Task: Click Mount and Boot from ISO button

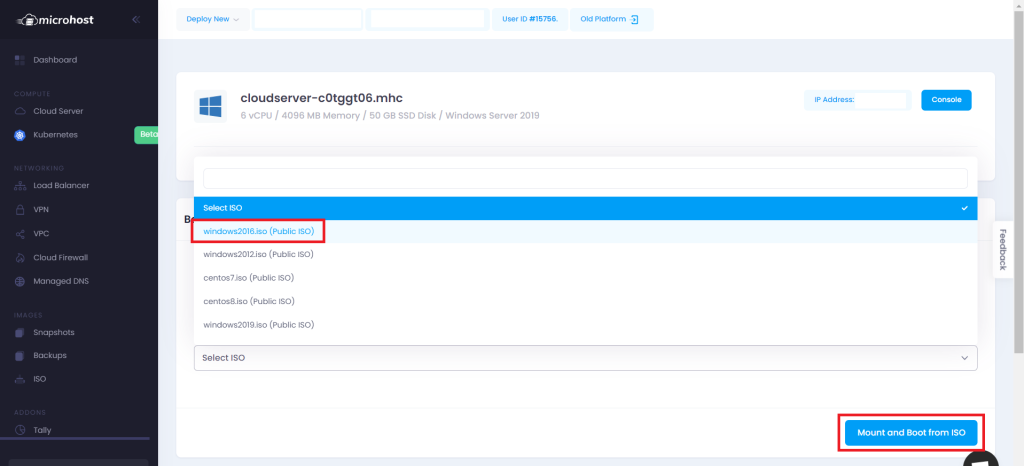Action: (910, 433)
